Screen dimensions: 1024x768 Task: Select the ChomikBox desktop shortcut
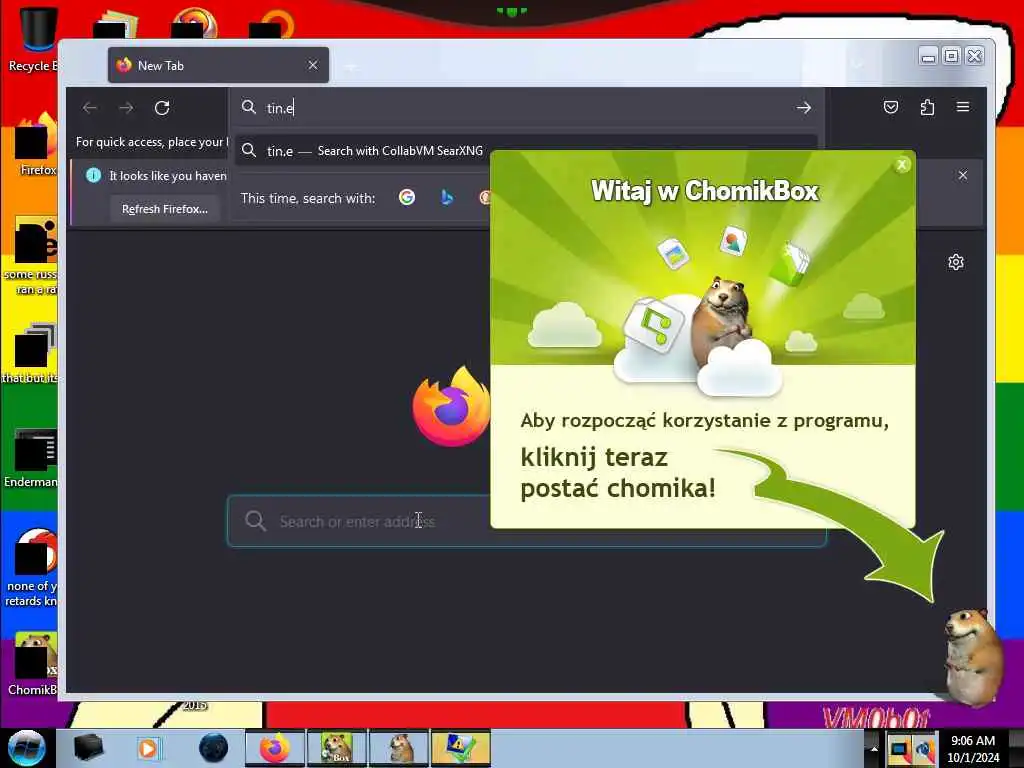tap(33, 663)
